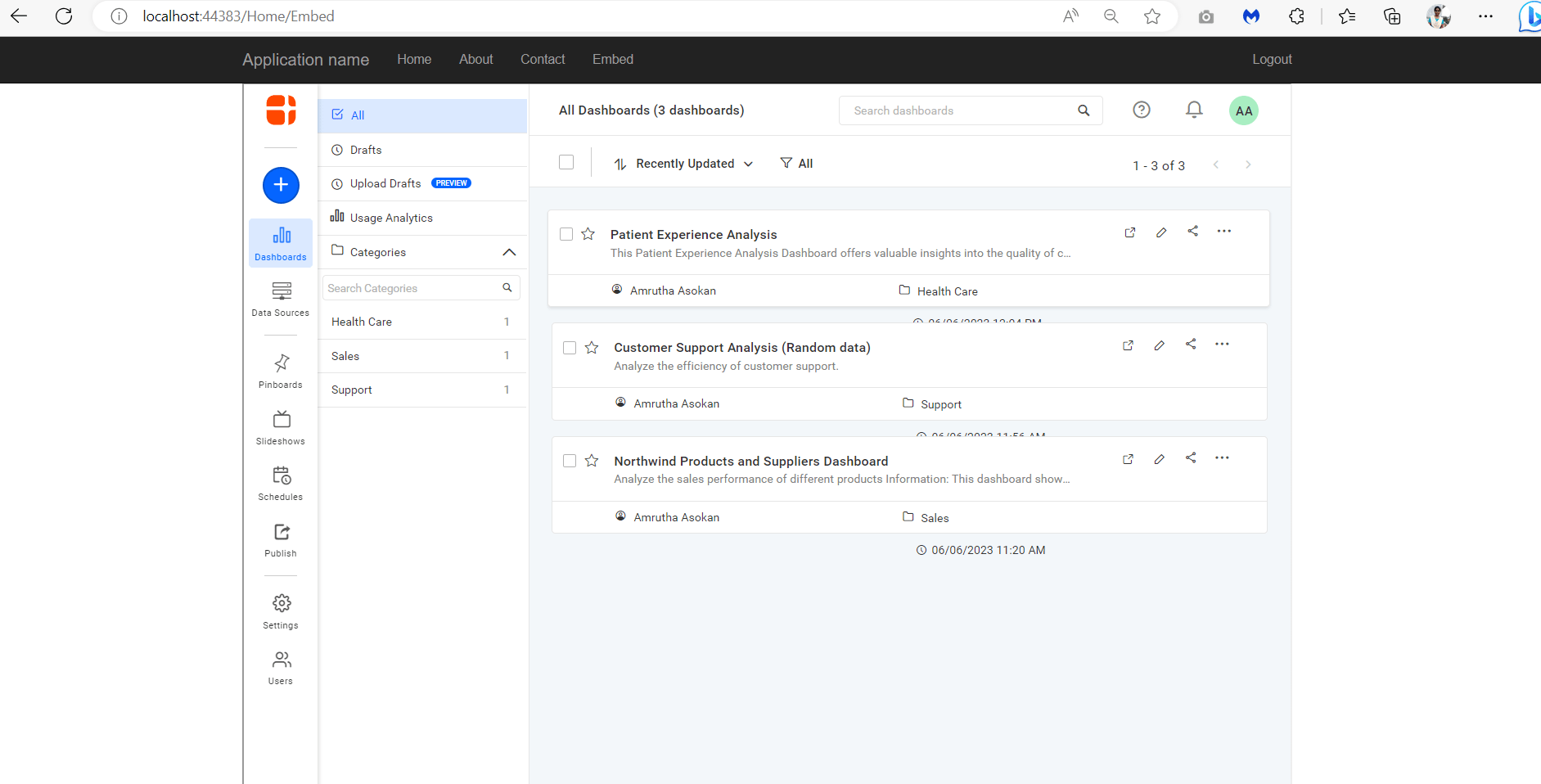Open the Recently Updated sort dropdown
This screenshot has width=1541, height=784.
point(684,164)
